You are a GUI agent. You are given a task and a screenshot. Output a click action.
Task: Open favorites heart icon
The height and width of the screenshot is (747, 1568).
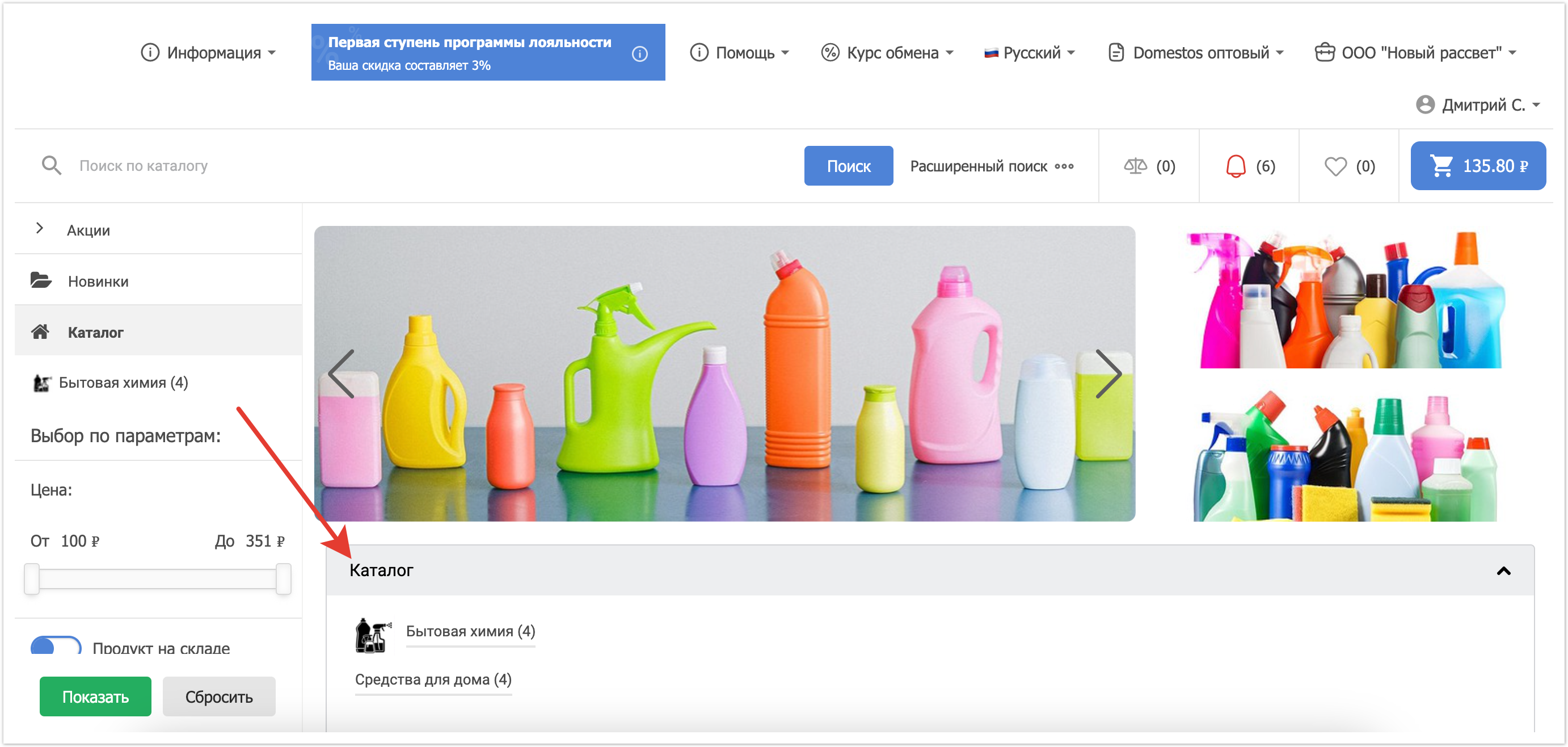click(1335, 166)
